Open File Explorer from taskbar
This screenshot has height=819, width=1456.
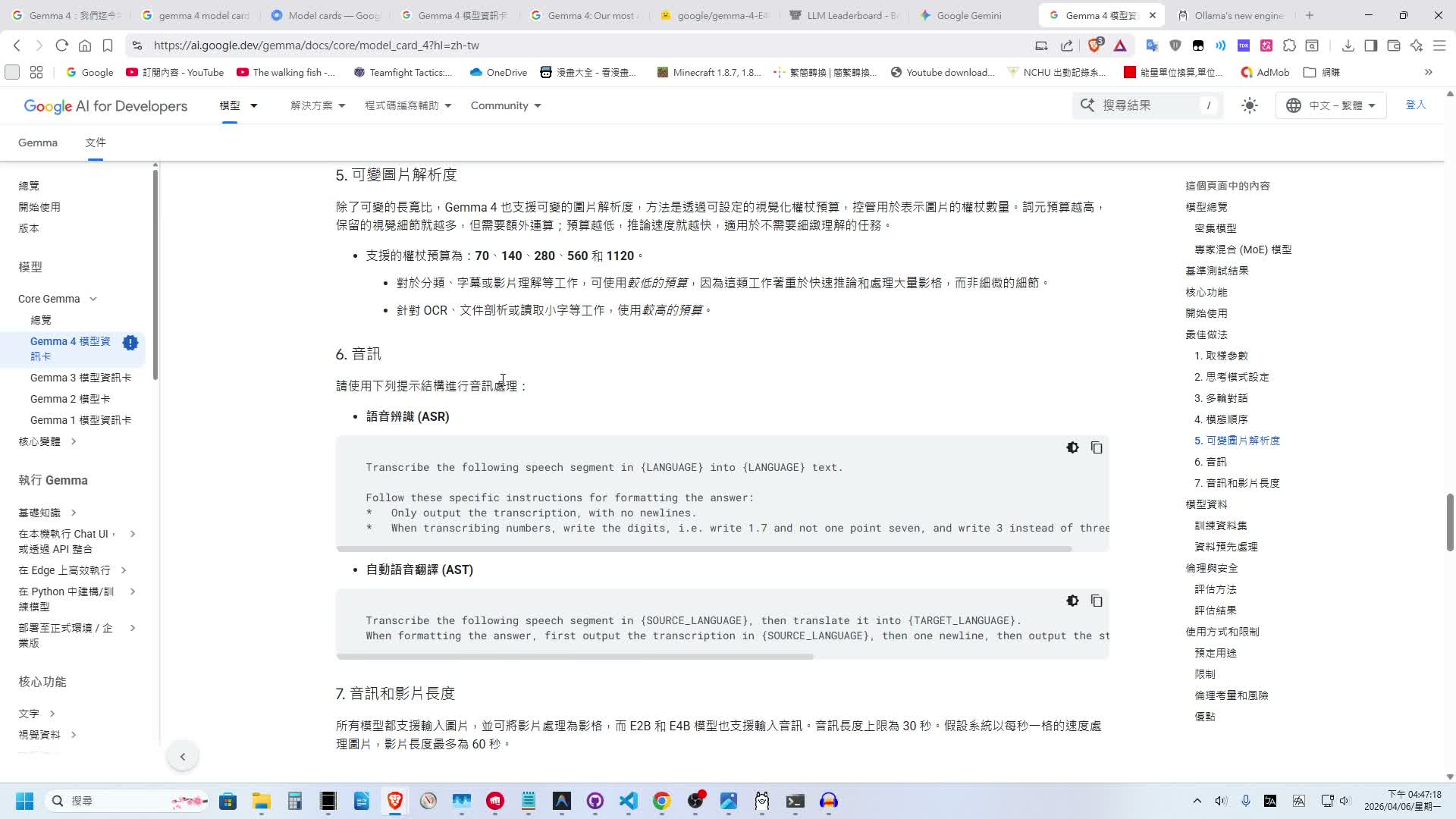[262, 801]
